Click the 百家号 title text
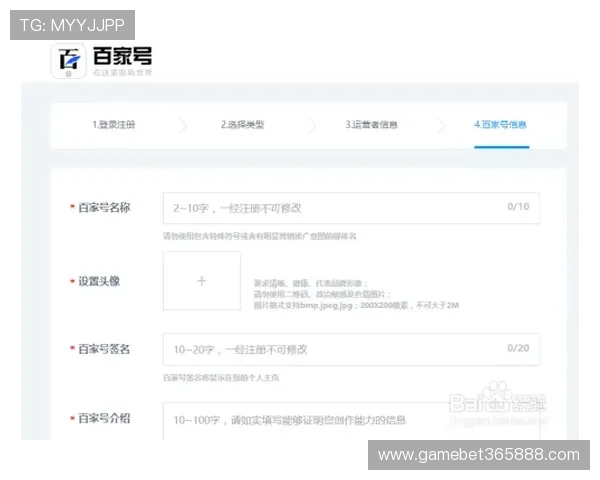 [x=122, y=56]
